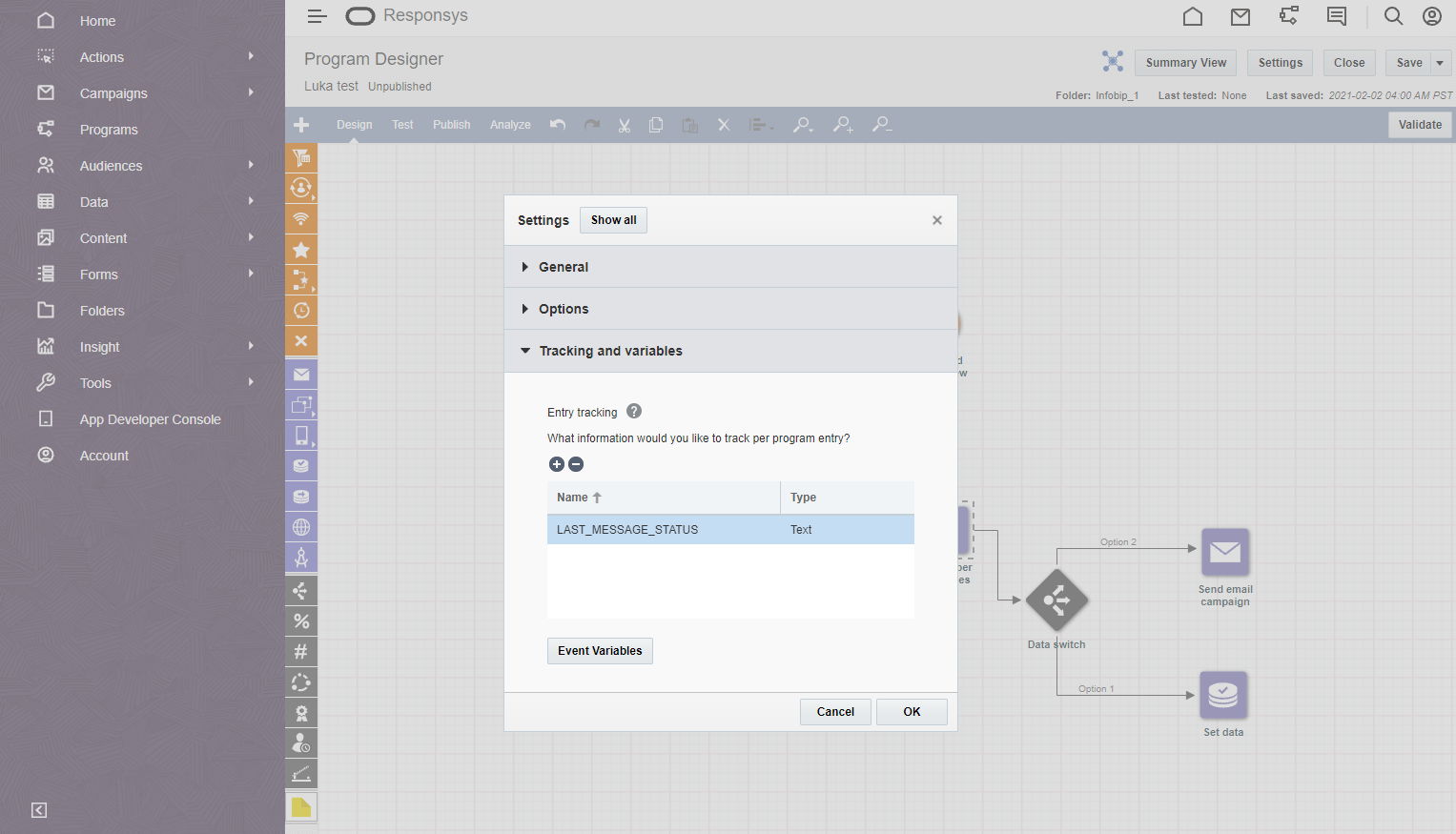
Task: Collapse the Tracking and variables section
Action: [x=610, y=351]
